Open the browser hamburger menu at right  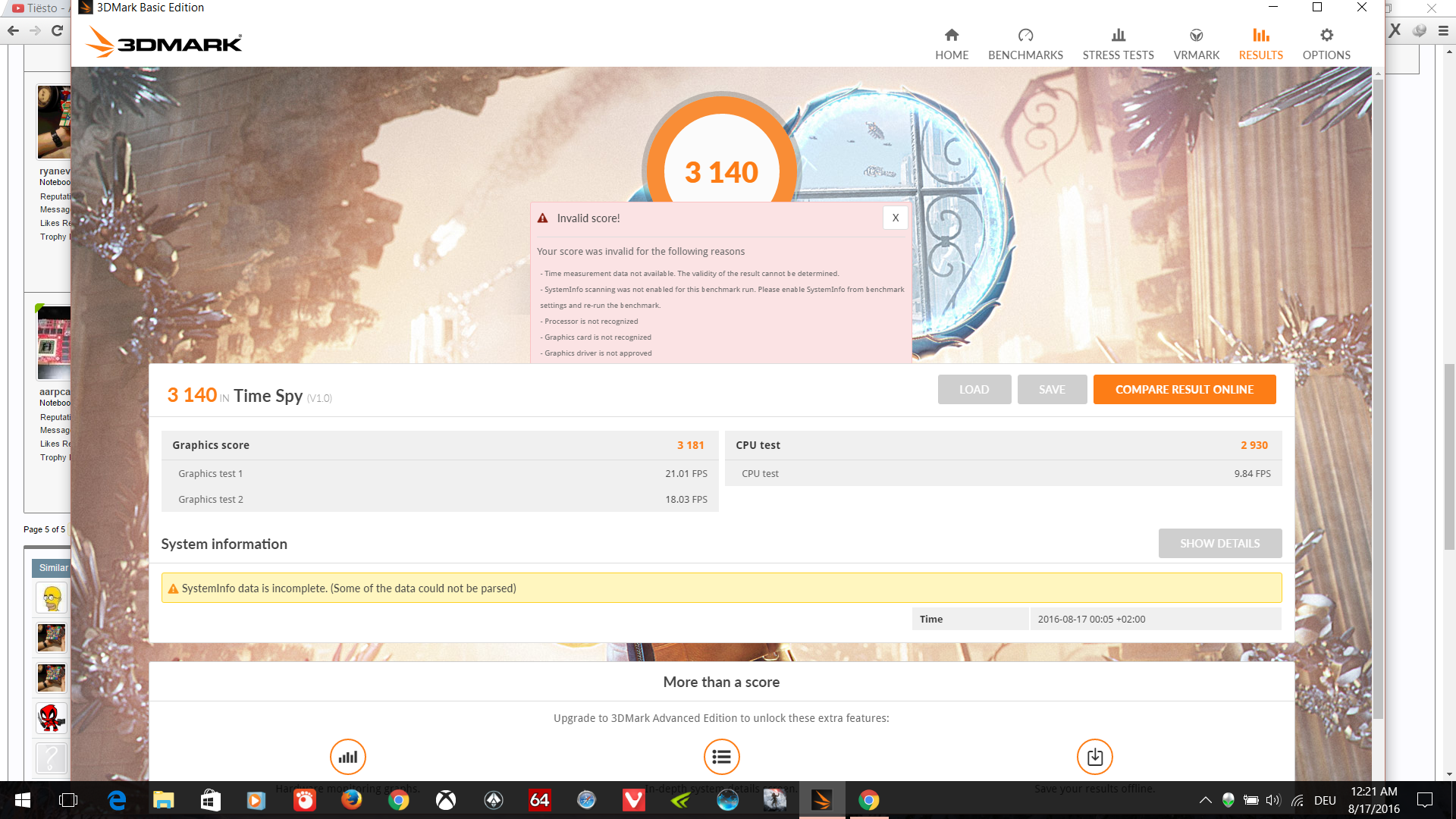pyautogui.click(x=1442, y=30)
